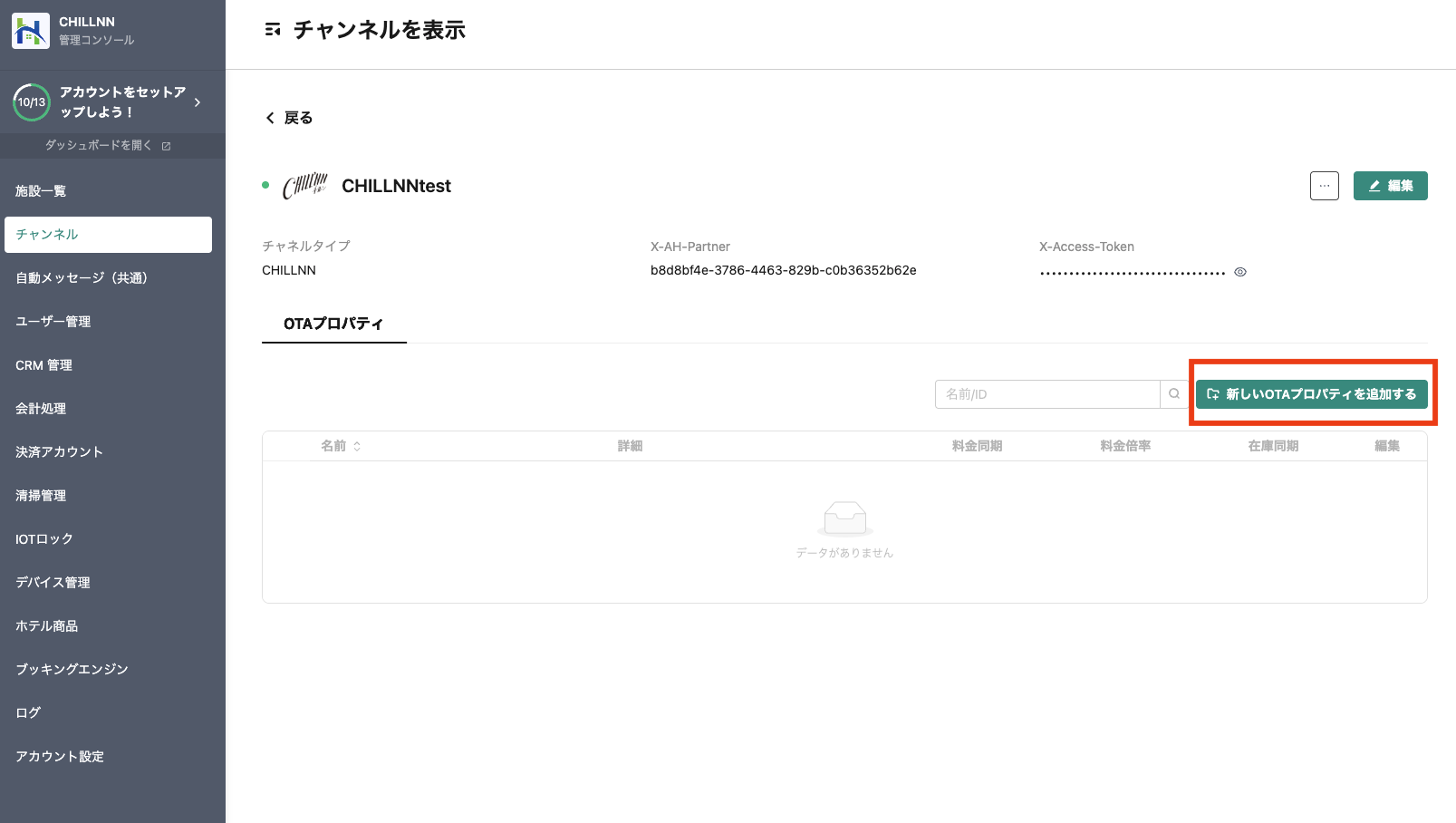Image resolution: width=1456 pixels, height=823 pixels.
Task: Reveal the X-Access-Token with eye icon
Action: click(1240, 272)
